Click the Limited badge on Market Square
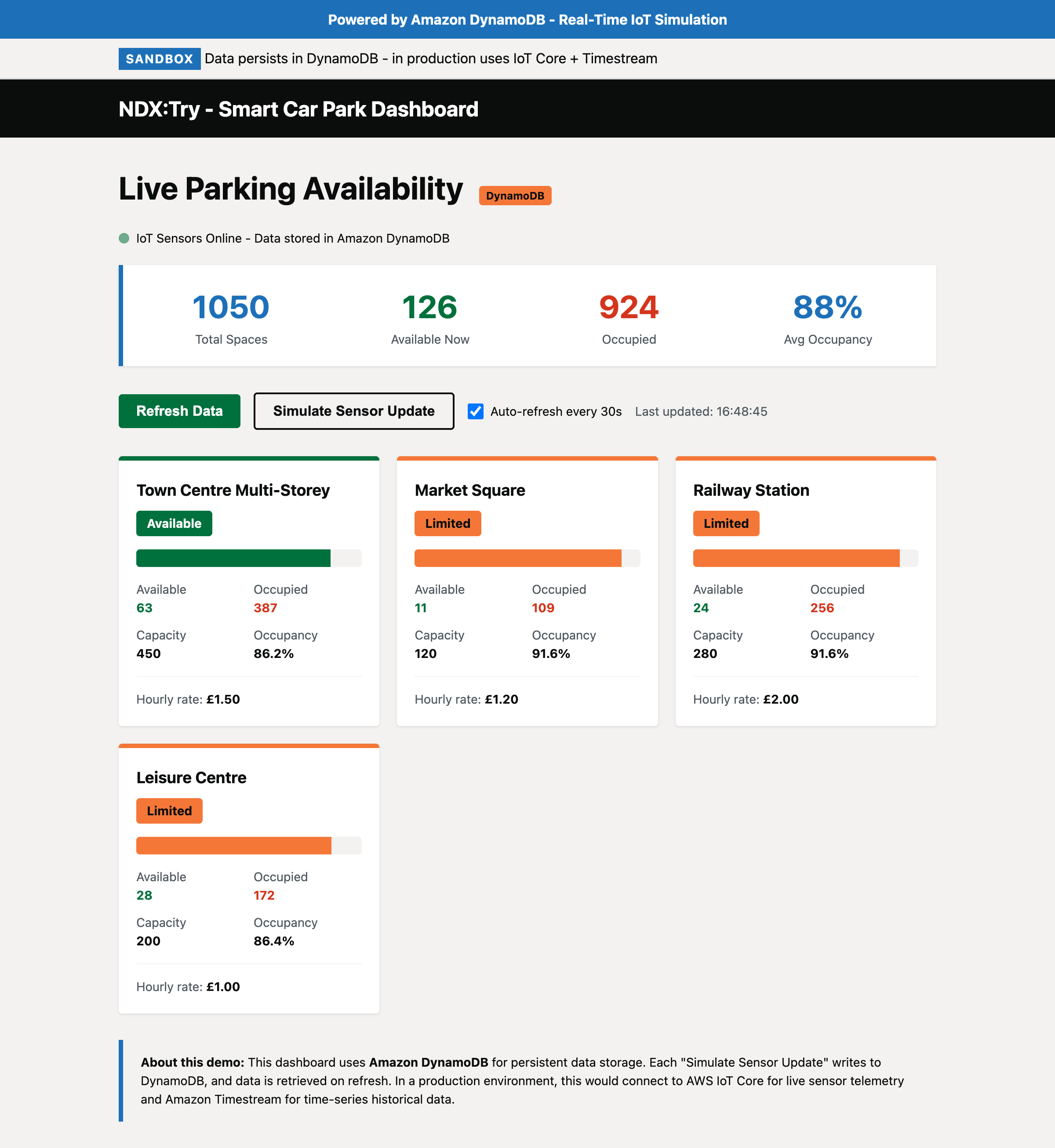This screenshot has width=1055, height=1148. point(447,523)
